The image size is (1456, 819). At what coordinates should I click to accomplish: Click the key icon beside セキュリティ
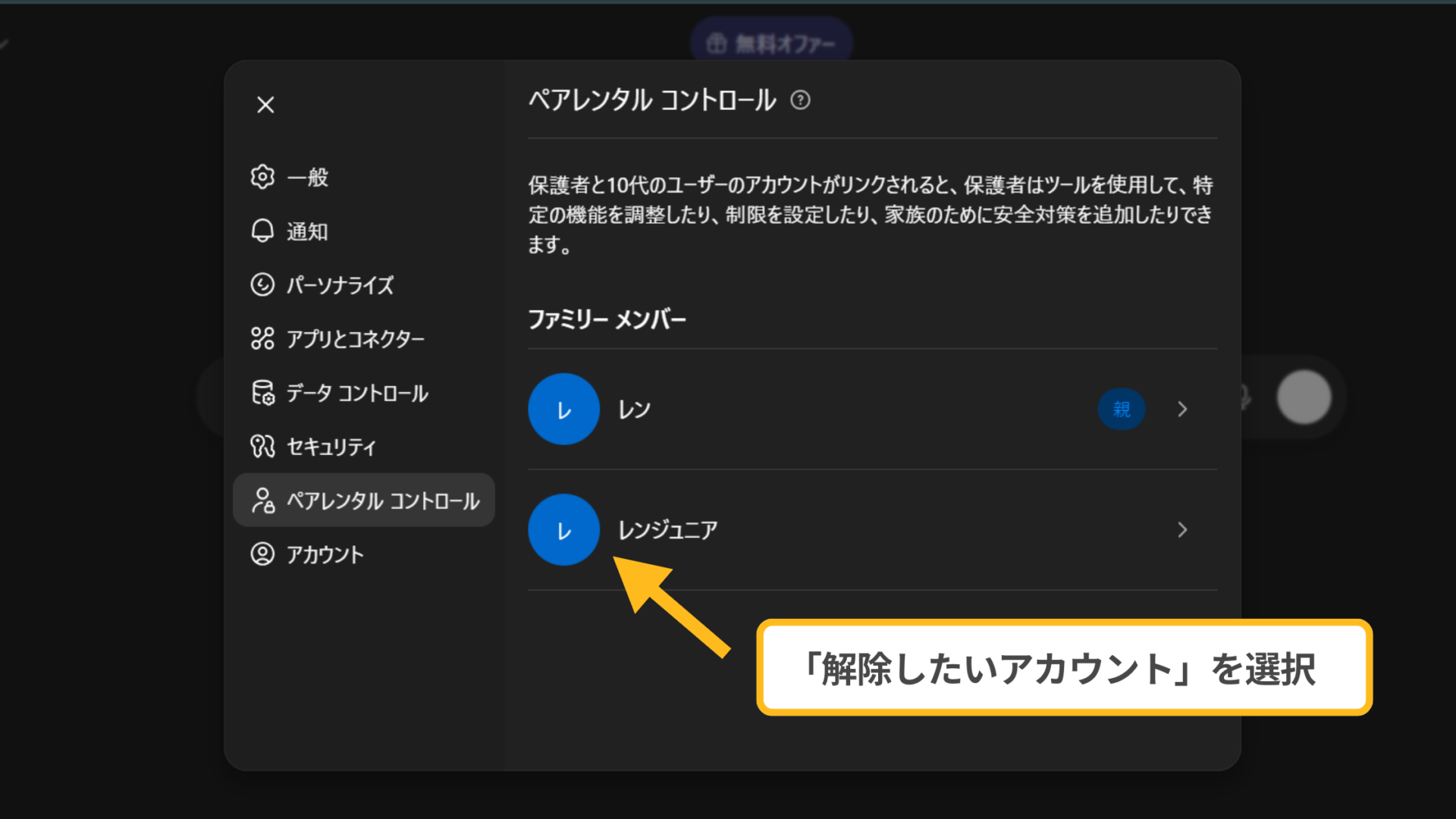262,447
